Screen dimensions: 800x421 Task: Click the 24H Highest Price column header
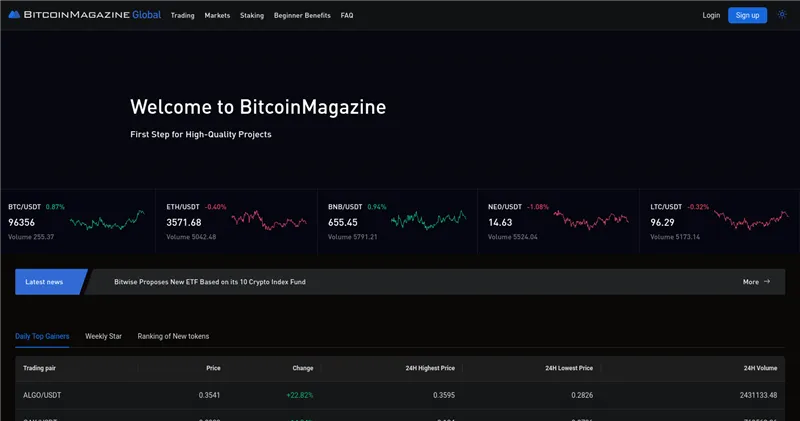pyautogui.click(x=430, y=368)
